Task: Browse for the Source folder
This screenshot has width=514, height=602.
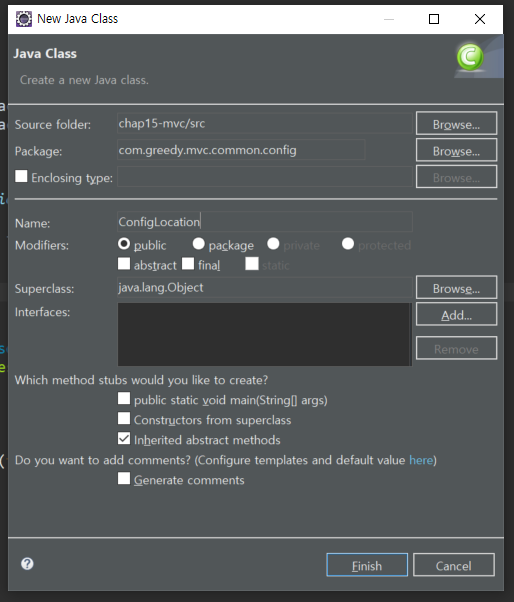Action: coord(456,123)
